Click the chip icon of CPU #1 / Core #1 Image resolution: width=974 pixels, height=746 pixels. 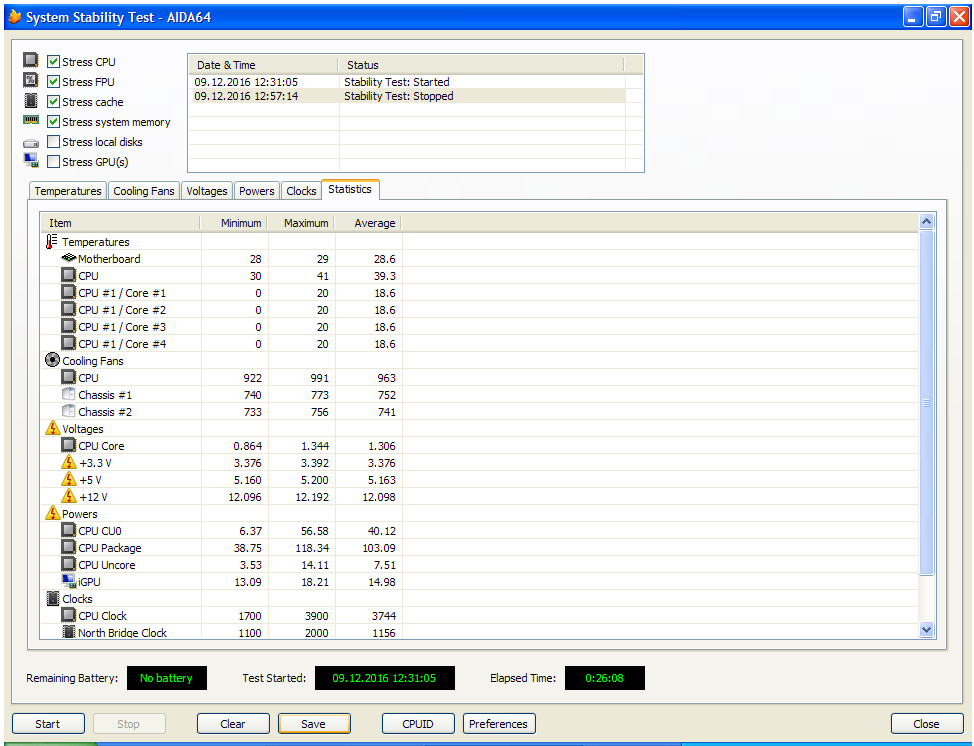[68, 292]
